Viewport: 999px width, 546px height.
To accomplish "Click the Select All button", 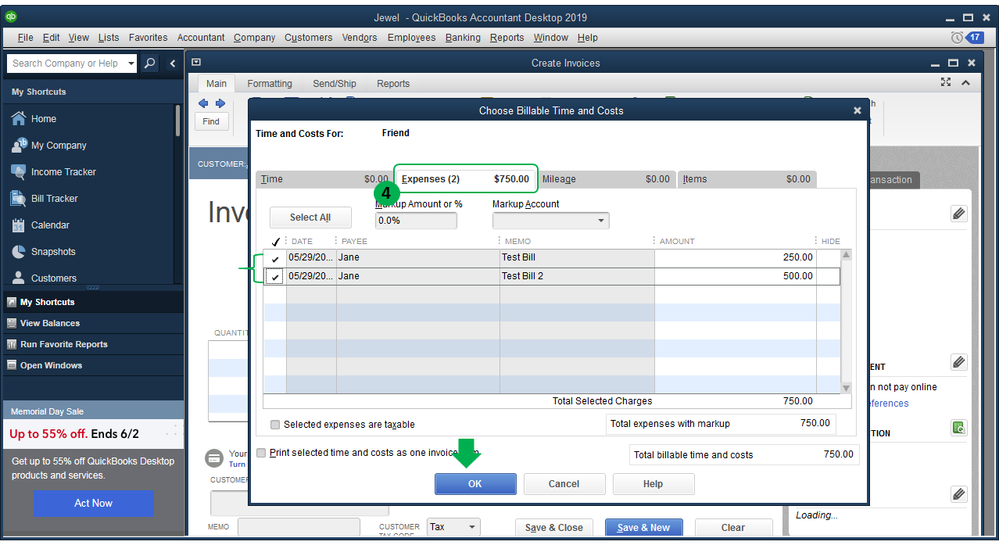I will pos(310,217).
